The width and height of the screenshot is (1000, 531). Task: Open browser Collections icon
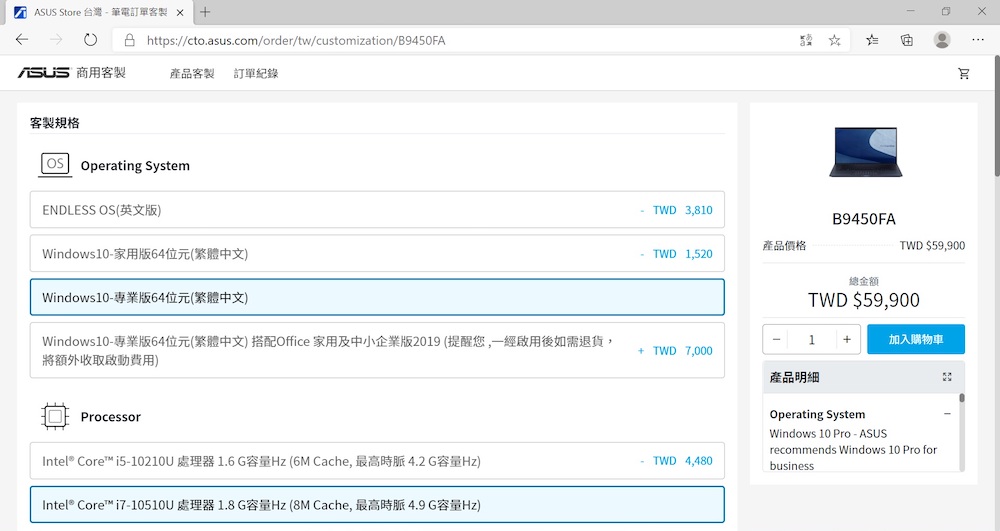pyautogui.click(x=907, y=40)
